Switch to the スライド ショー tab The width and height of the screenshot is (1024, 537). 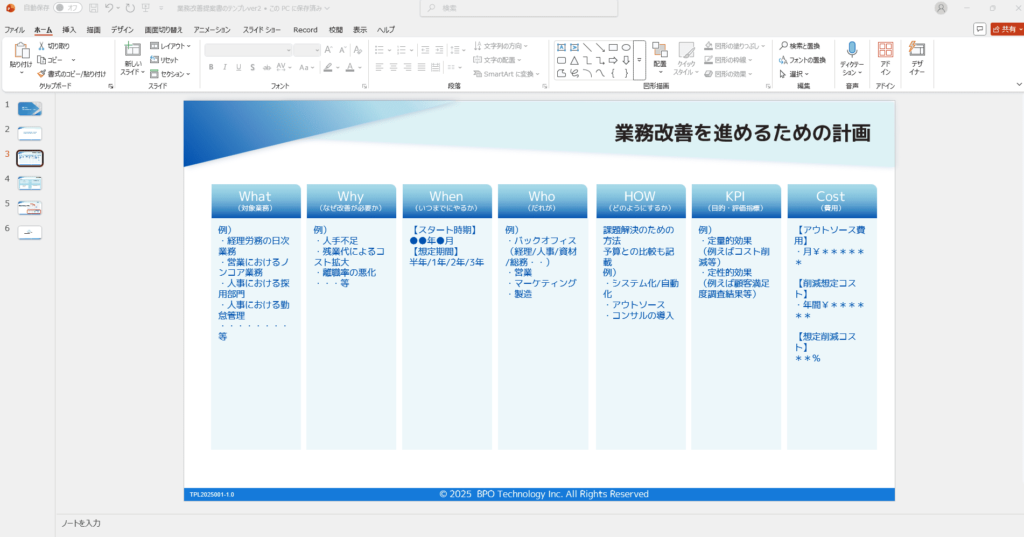261,29
